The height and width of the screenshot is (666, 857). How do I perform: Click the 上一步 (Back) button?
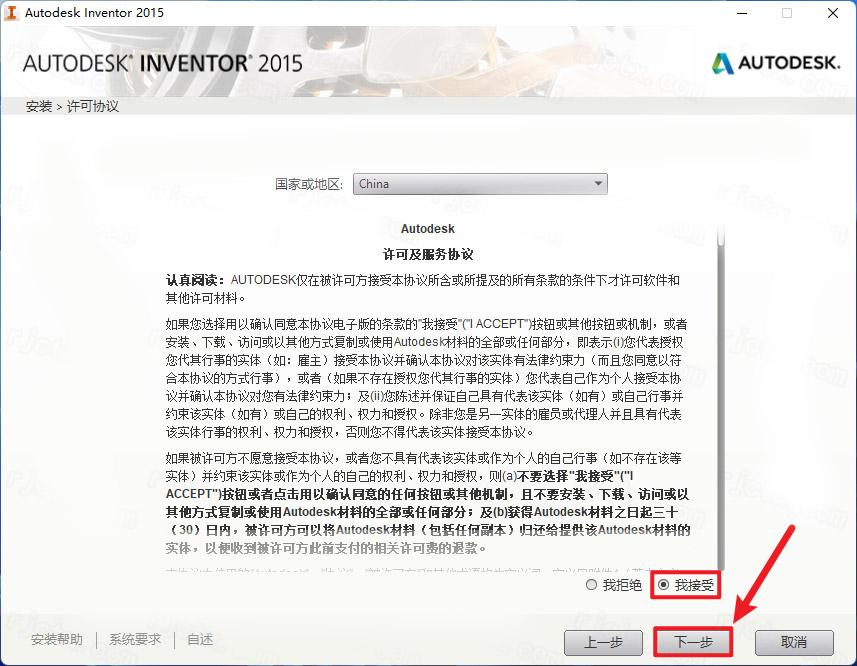click(603, 643)
